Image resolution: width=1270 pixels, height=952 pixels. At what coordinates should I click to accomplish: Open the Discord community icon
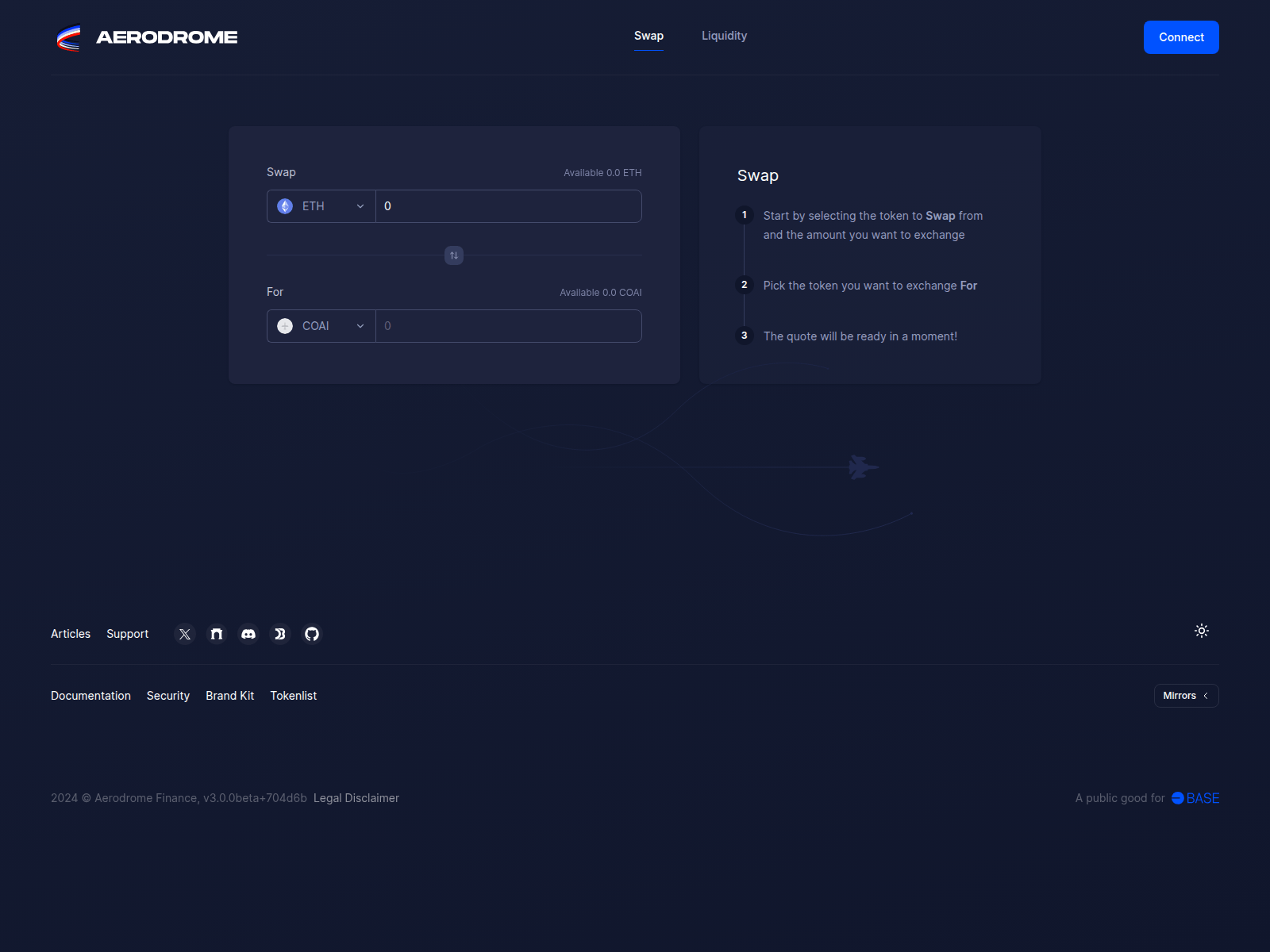click(248, 634)
